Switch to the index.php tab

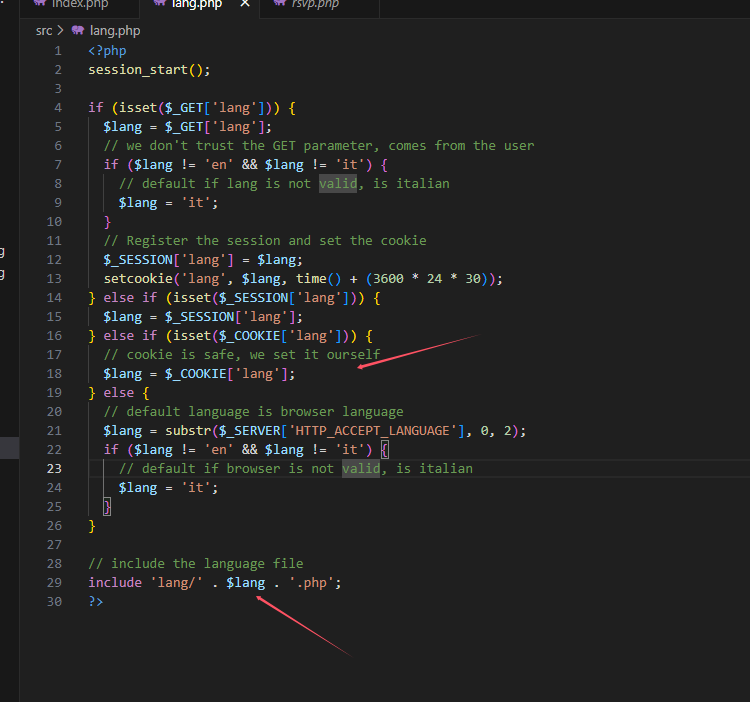79,5
